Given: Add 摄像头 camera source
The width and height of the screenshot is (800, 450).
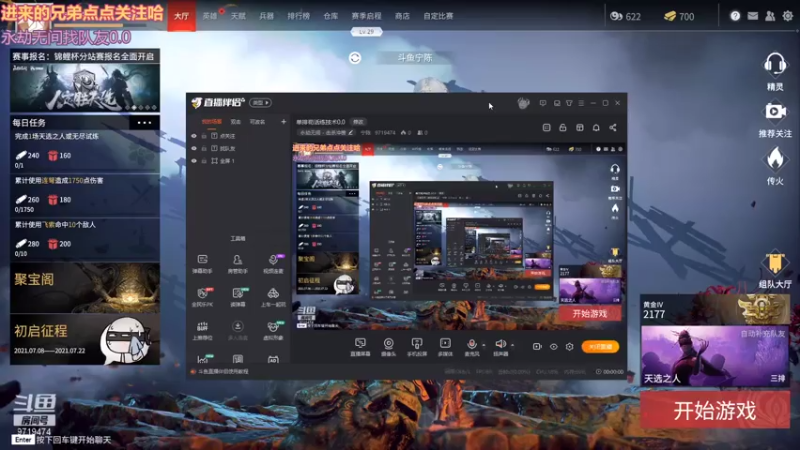Looking at the screenshot, I should [388, 347].
